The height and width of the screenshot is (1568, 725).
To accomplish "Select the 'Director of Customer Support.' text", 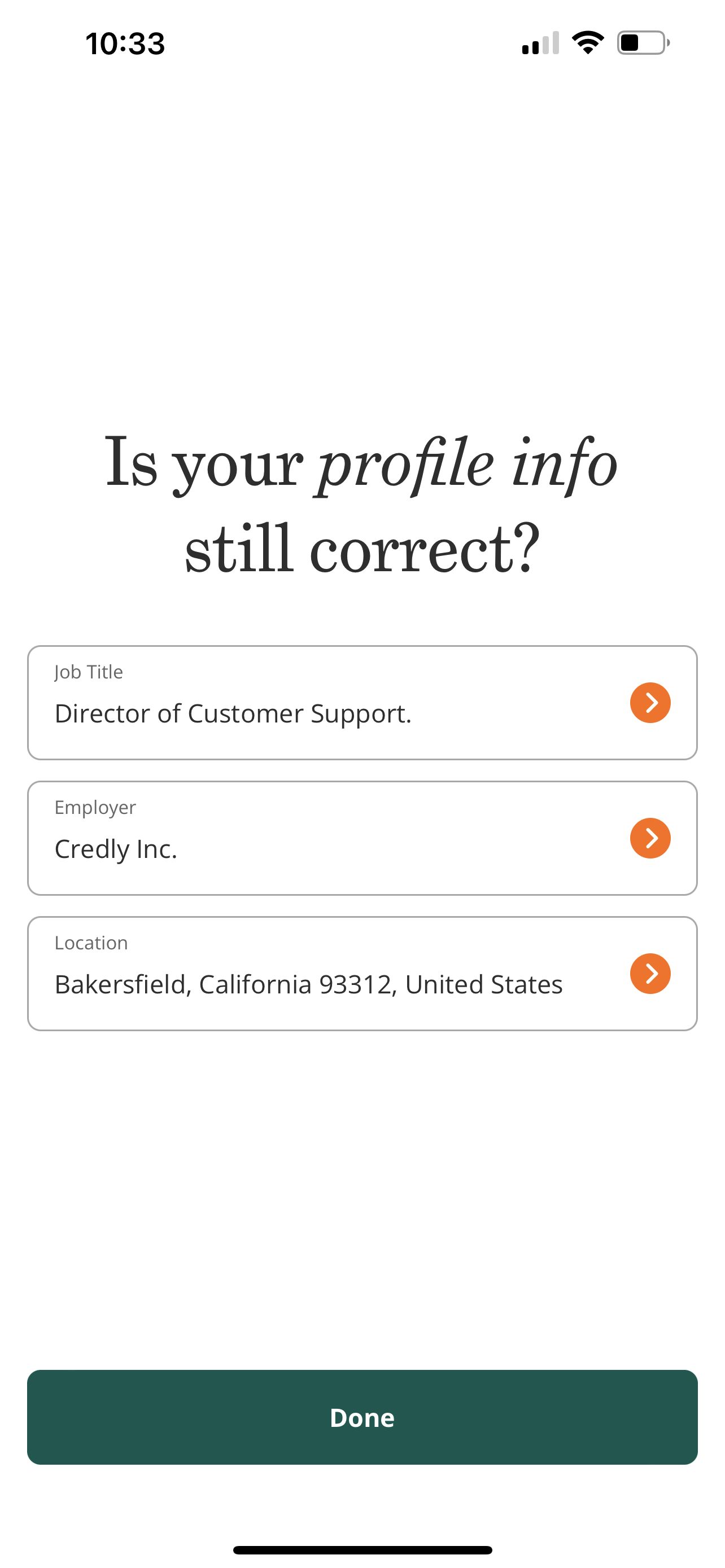I will click(233, 713).
